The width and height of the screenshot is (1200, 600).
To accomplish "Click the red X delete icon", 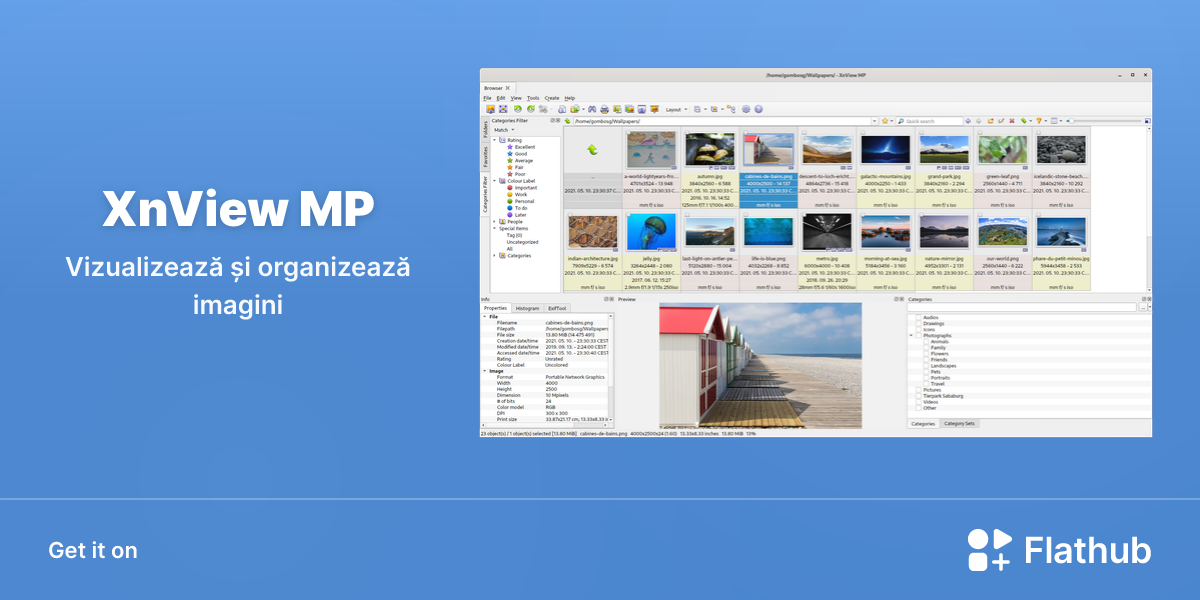I will click(x=1012, y=121).
